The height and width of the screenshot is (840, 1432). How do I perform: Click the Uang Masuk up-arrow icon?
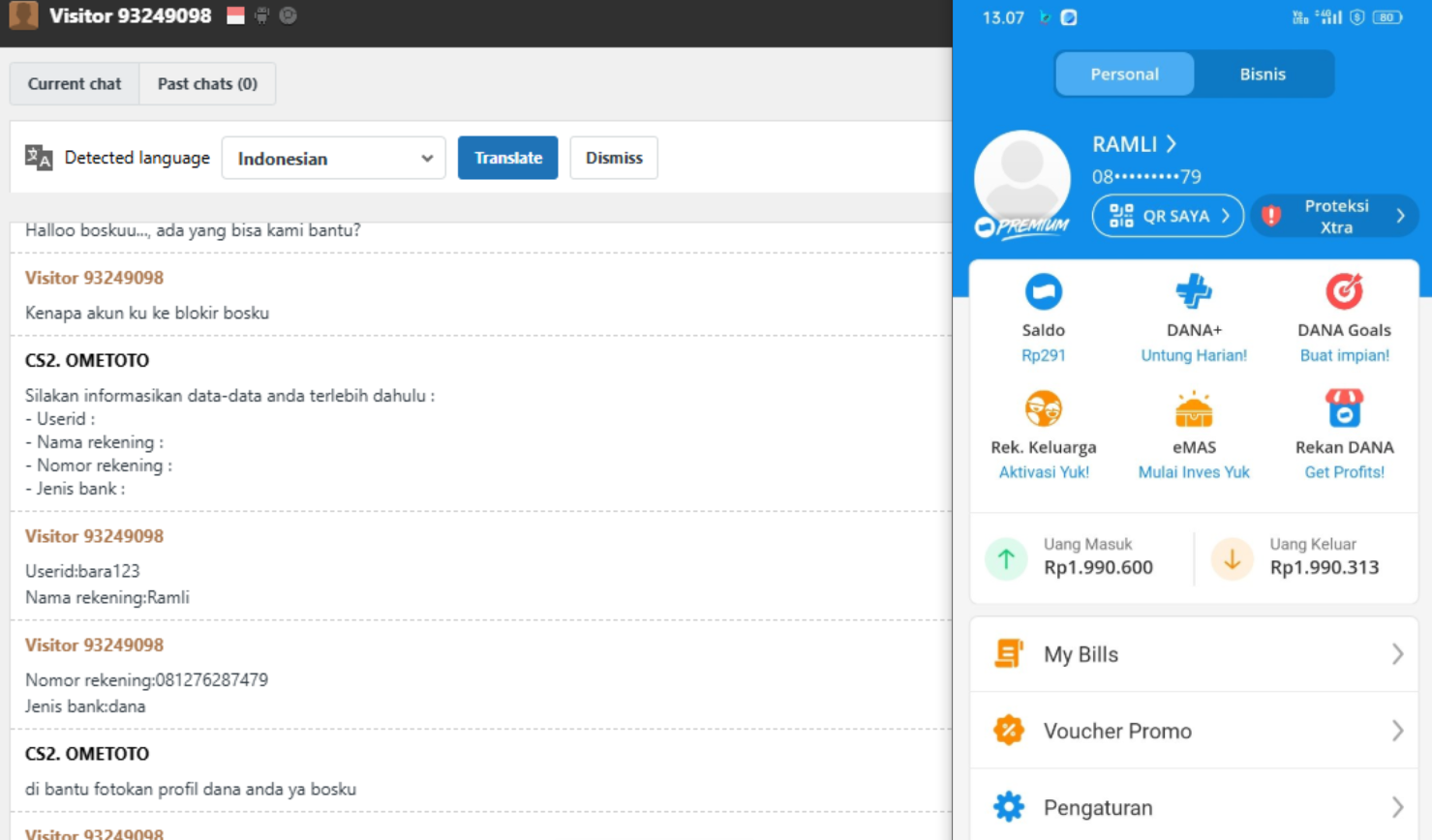pos(1006,558)
